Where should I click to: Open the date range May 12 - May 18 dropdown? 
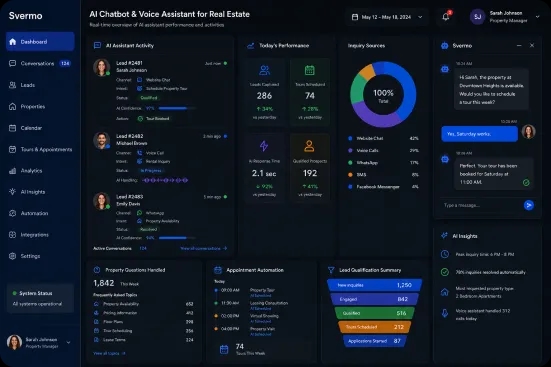(x=387, y=17)
